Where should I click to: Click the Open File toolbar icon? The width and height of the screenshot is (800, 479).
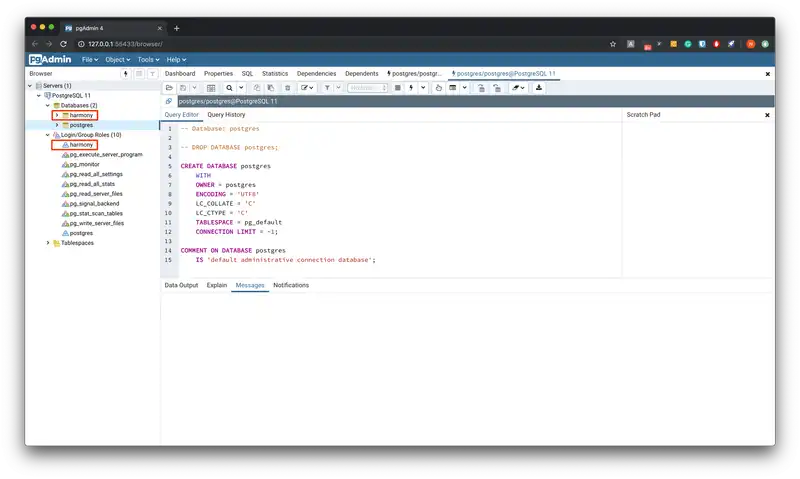[170, 88]
